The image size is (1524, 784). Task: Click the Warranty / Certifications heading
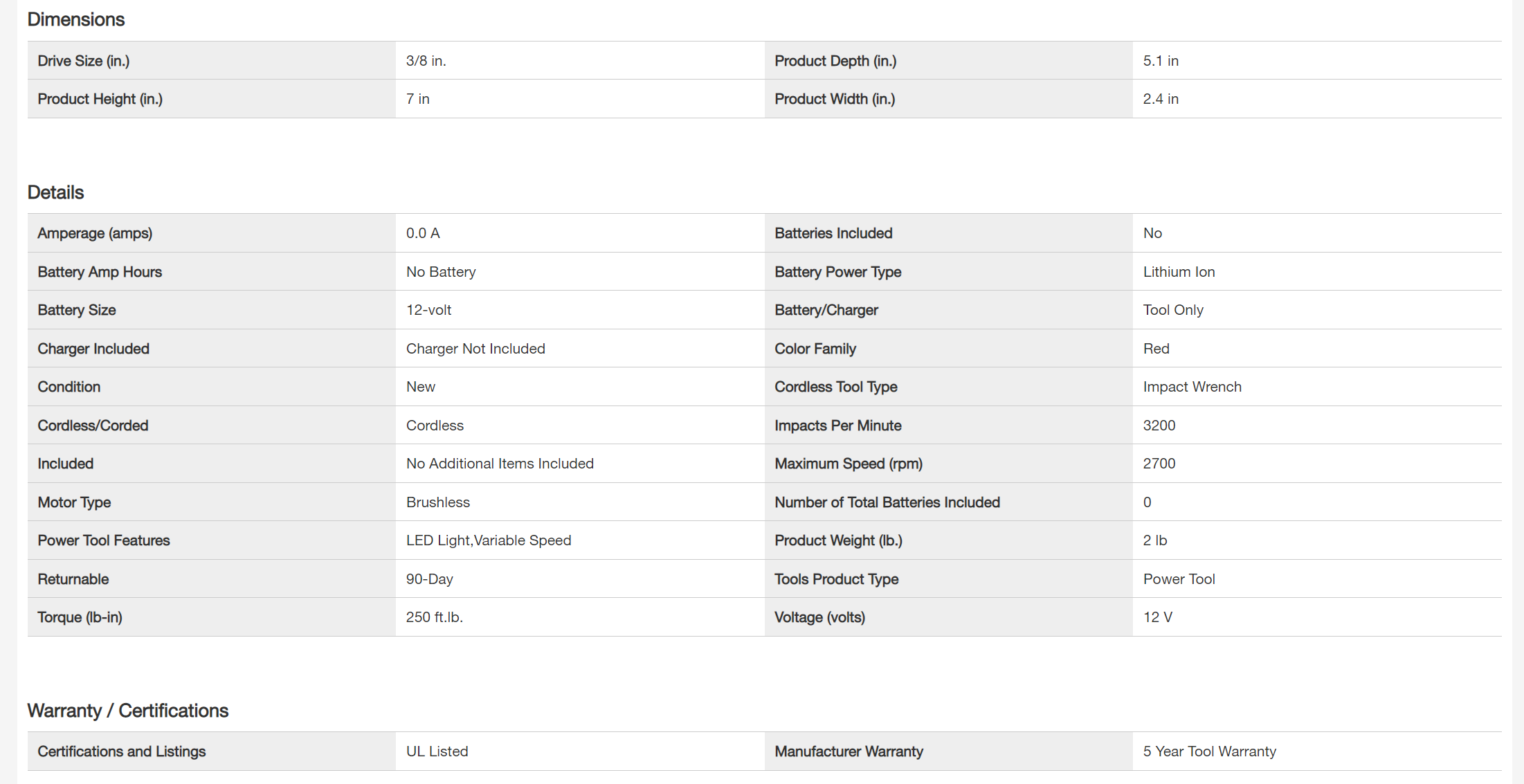[x=128, y=711]
